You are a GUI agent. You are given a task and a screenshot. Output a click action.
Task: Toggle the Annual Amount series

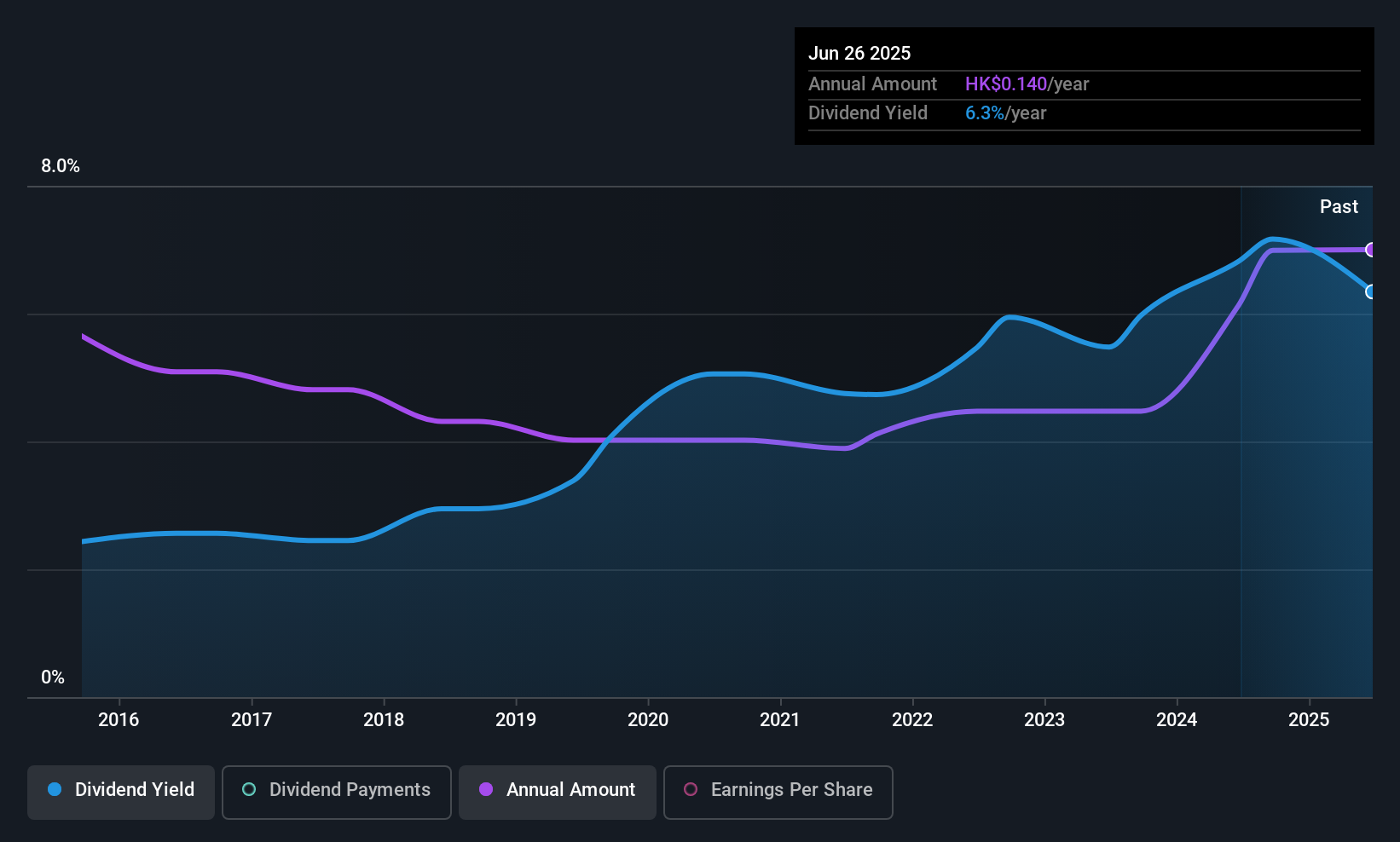(x=558, y=792)
